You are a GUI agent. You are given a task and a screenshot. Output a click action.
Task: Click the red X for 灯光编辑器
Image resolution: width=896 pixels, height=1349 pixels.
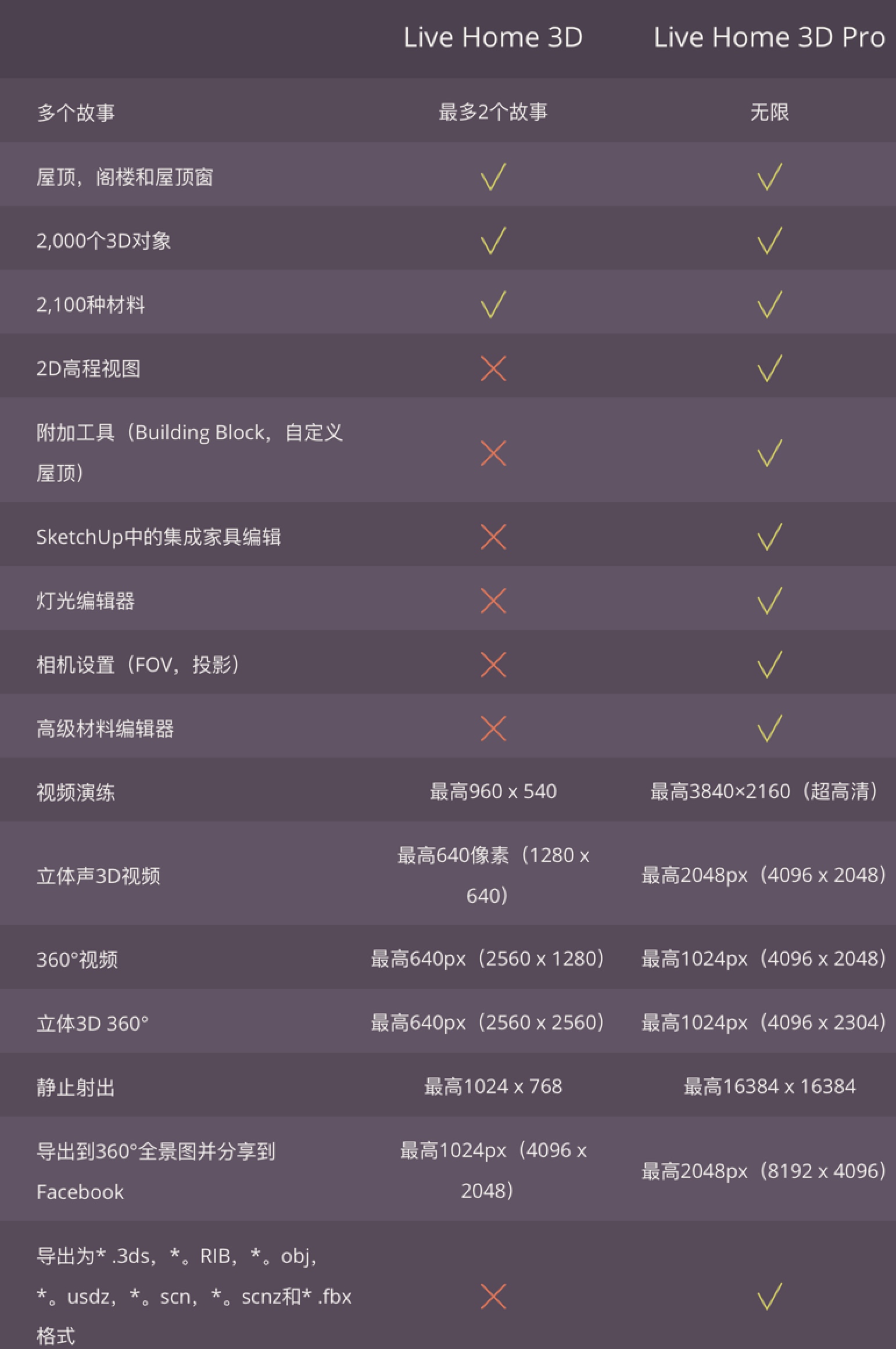[493, 601]
